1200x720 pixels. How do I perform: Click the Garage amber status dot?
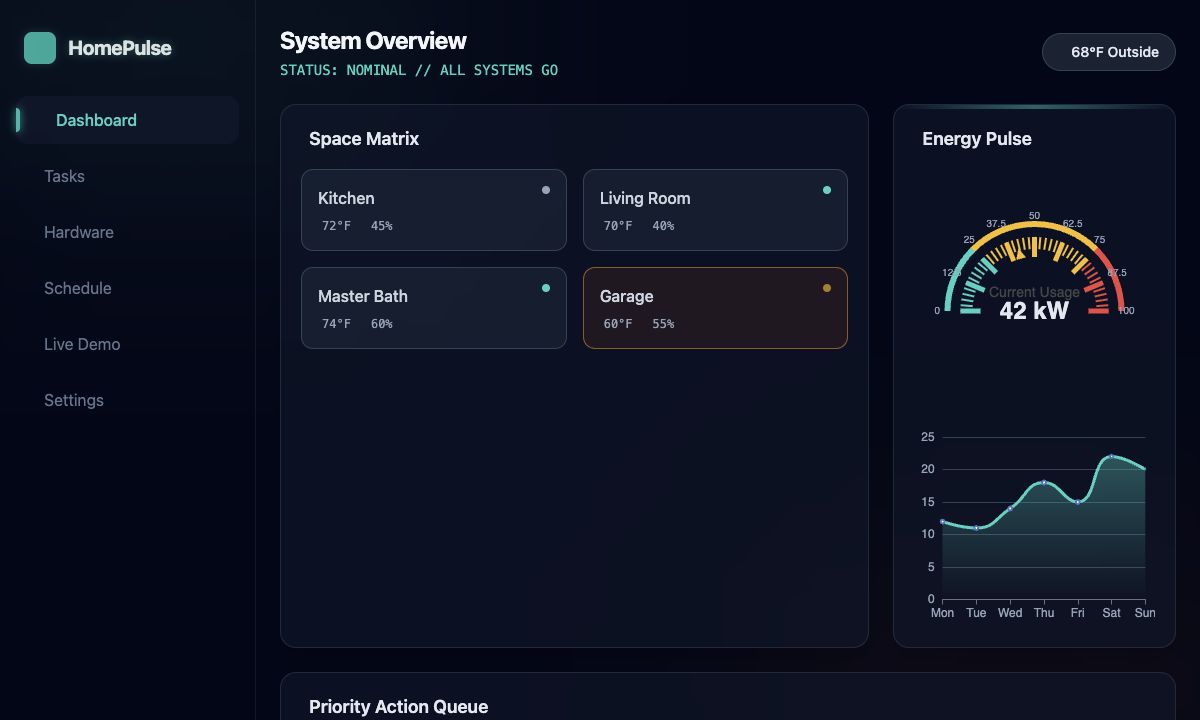click(827, 288)
